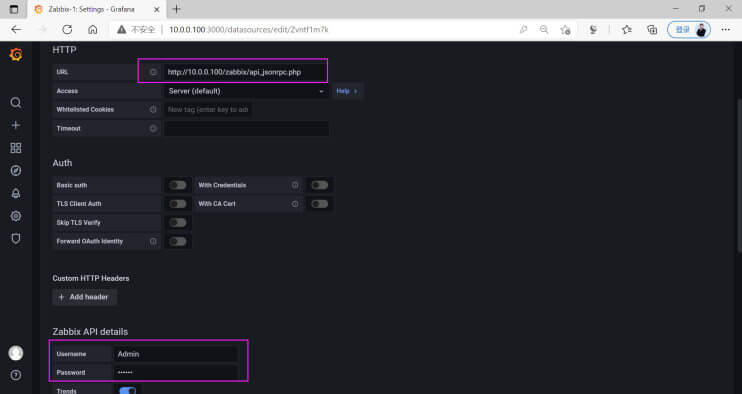
Task: Go back with the browser back arrow
Action: pyautogui.click(x=16, y=29)
